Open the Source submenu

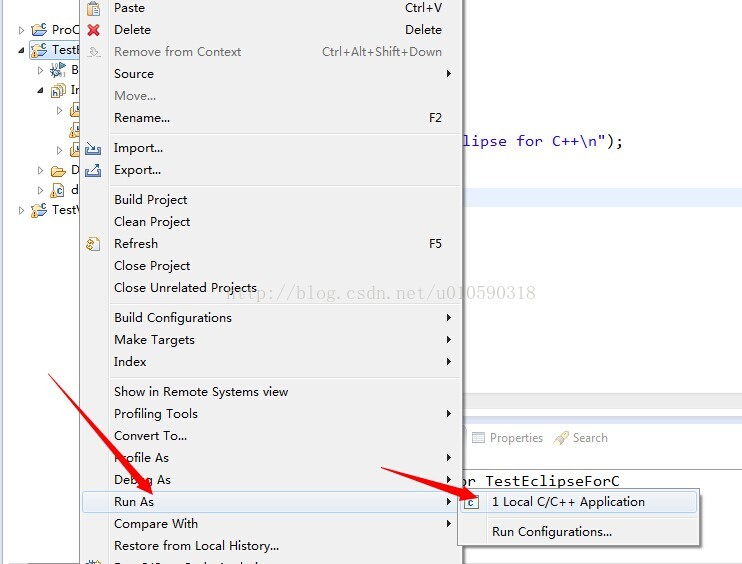tap(271, 74)
